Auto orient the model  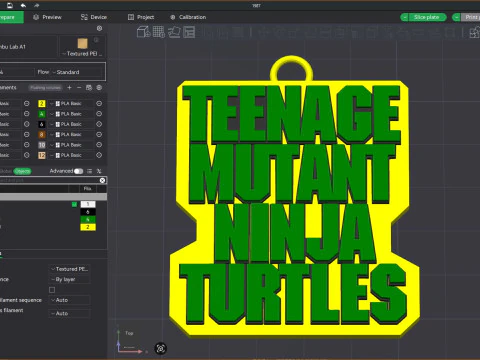[174, 32]
